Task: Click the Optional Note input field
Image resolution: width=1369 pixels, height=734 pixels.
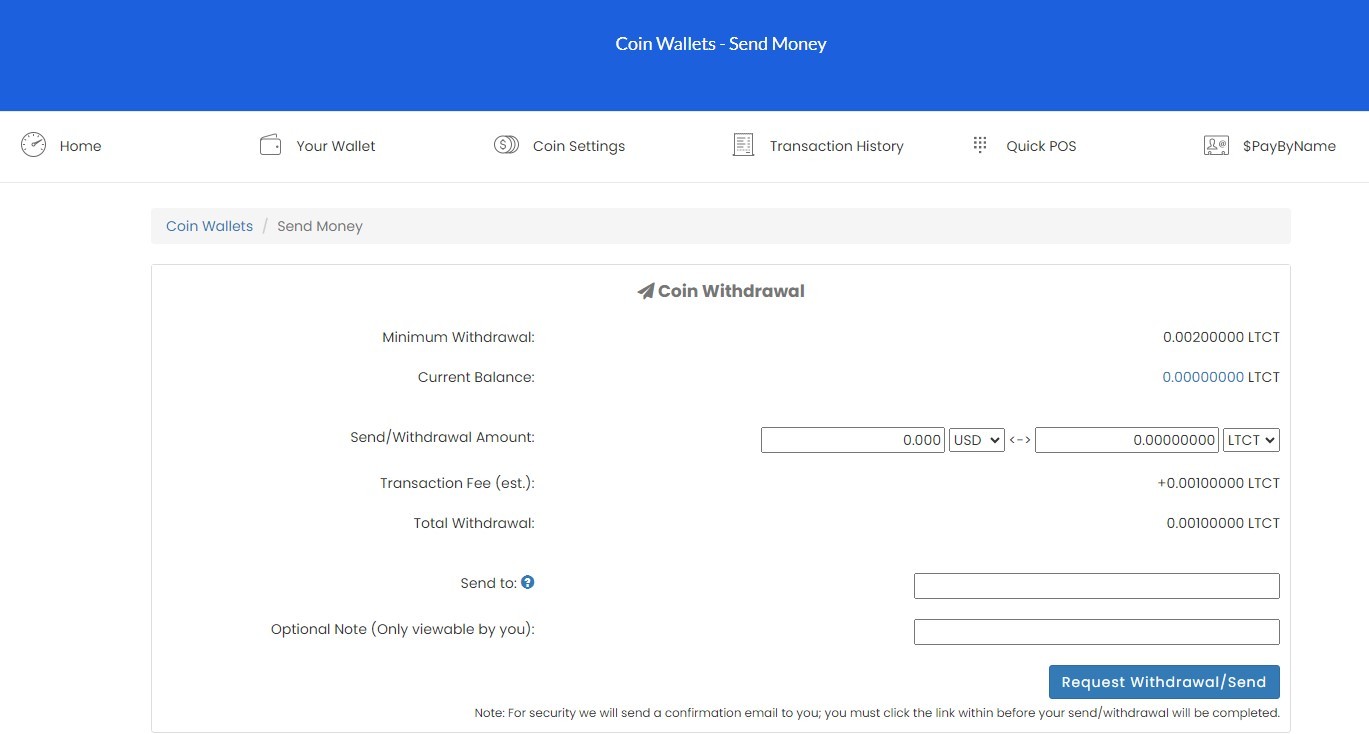Action: coord(1096,631)
